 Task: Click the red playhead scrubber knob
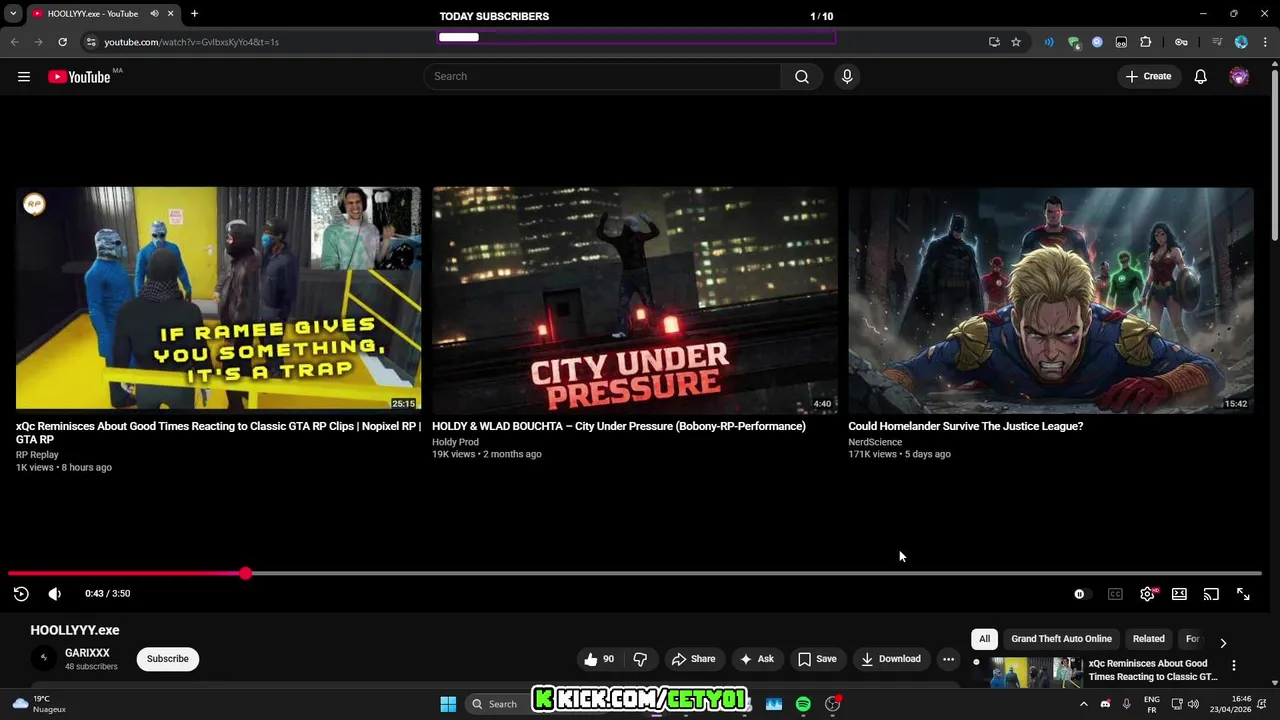(x=245, y=573)
